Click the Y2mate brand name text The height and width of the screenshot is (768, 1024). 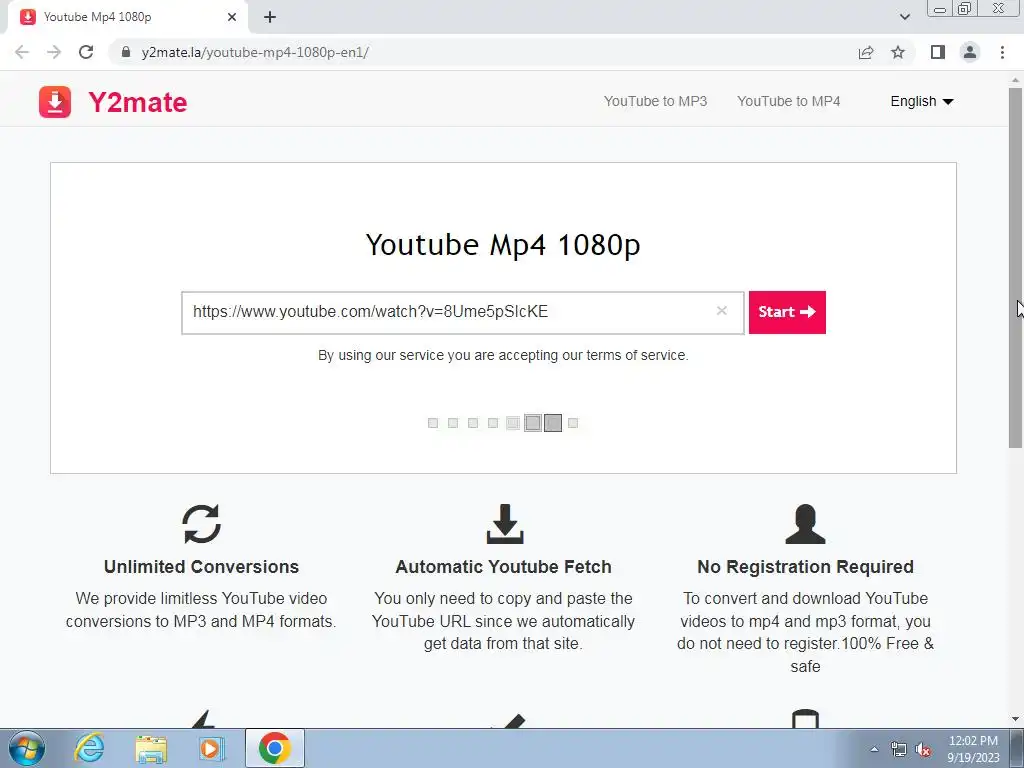click(x=138, y=103)
